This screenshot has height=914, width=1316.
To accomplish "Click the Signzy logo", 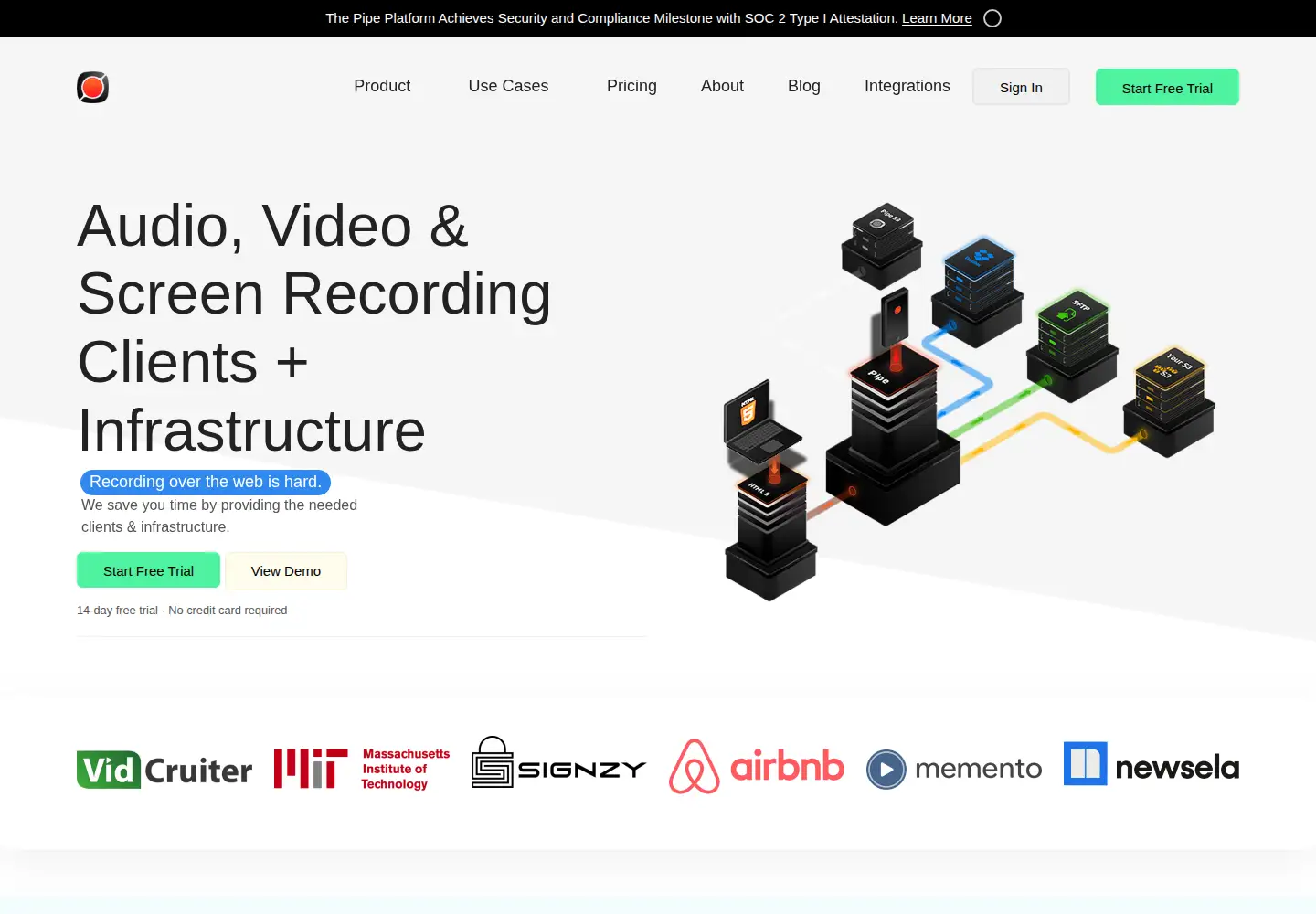I will click(558, 762).
